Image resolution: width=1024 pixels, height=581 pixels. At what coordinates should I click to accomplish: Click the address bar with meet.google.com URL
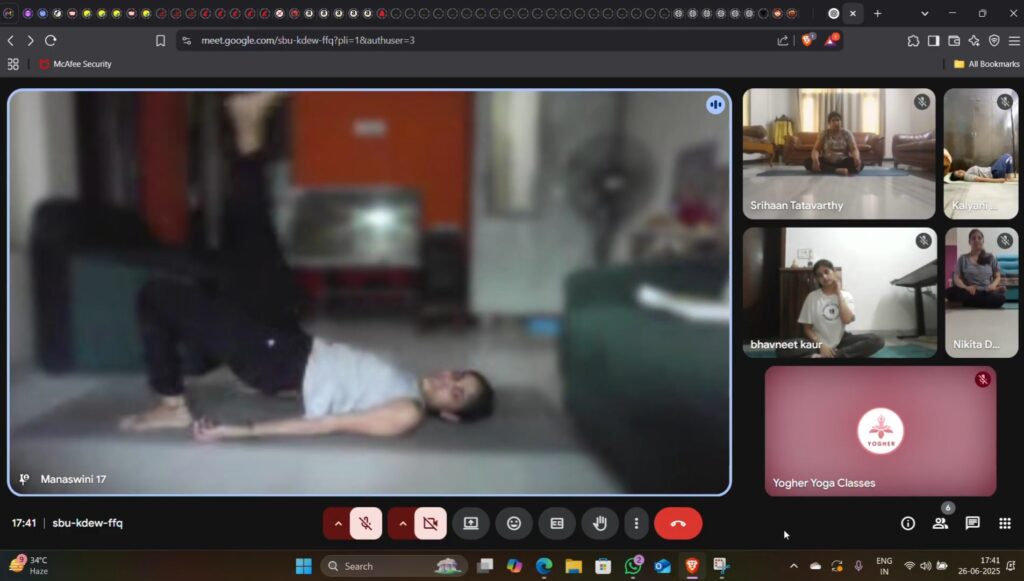pyautogui.click(x=470, y=40)
